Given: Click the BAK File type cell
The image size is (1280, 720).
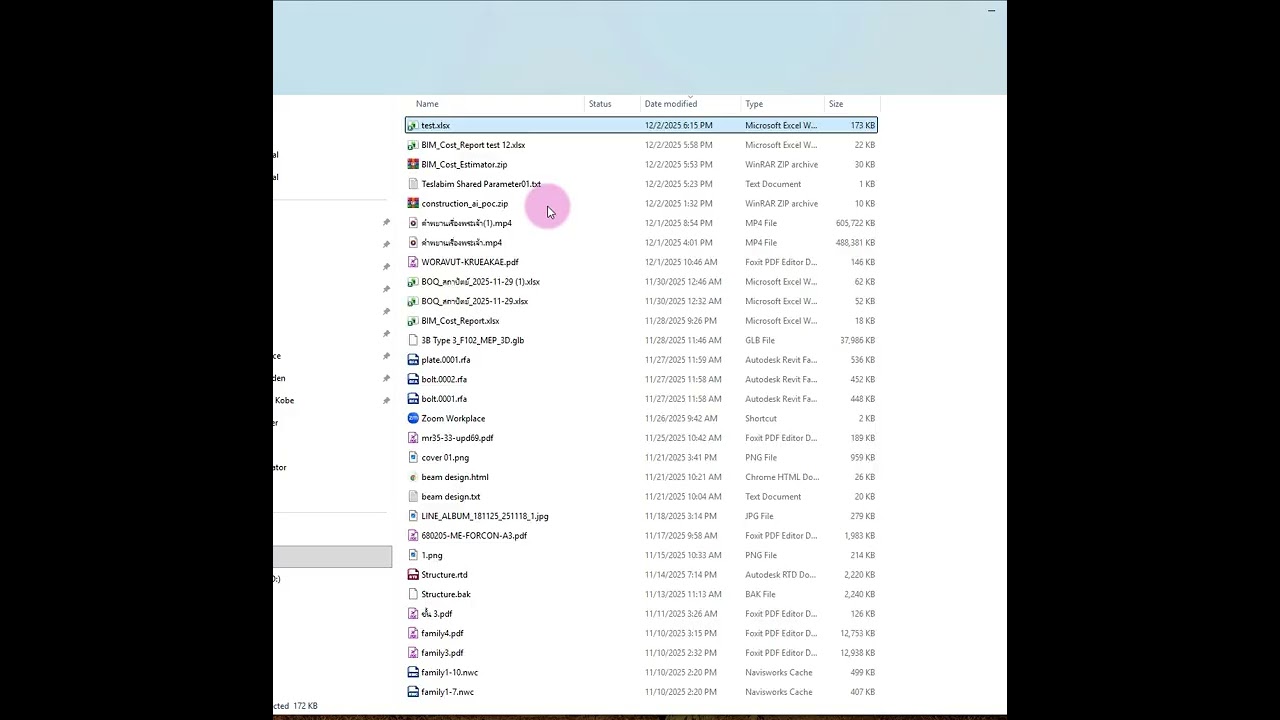Looking at the screenshot, I should pyautogui.click(x=760, y=594).
